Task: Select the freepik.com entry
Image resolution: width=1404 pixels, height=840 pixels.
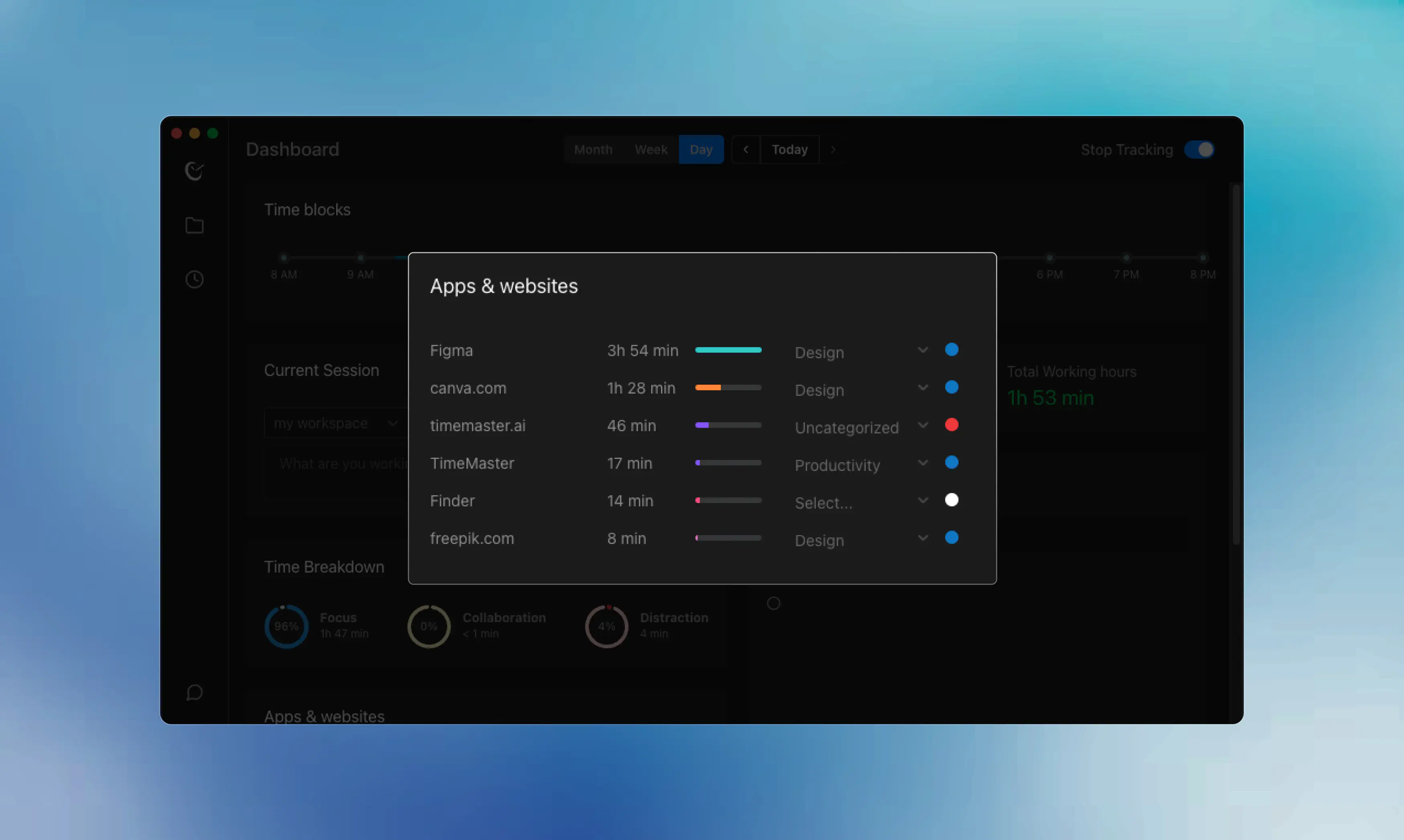Action: coord(472,538)
